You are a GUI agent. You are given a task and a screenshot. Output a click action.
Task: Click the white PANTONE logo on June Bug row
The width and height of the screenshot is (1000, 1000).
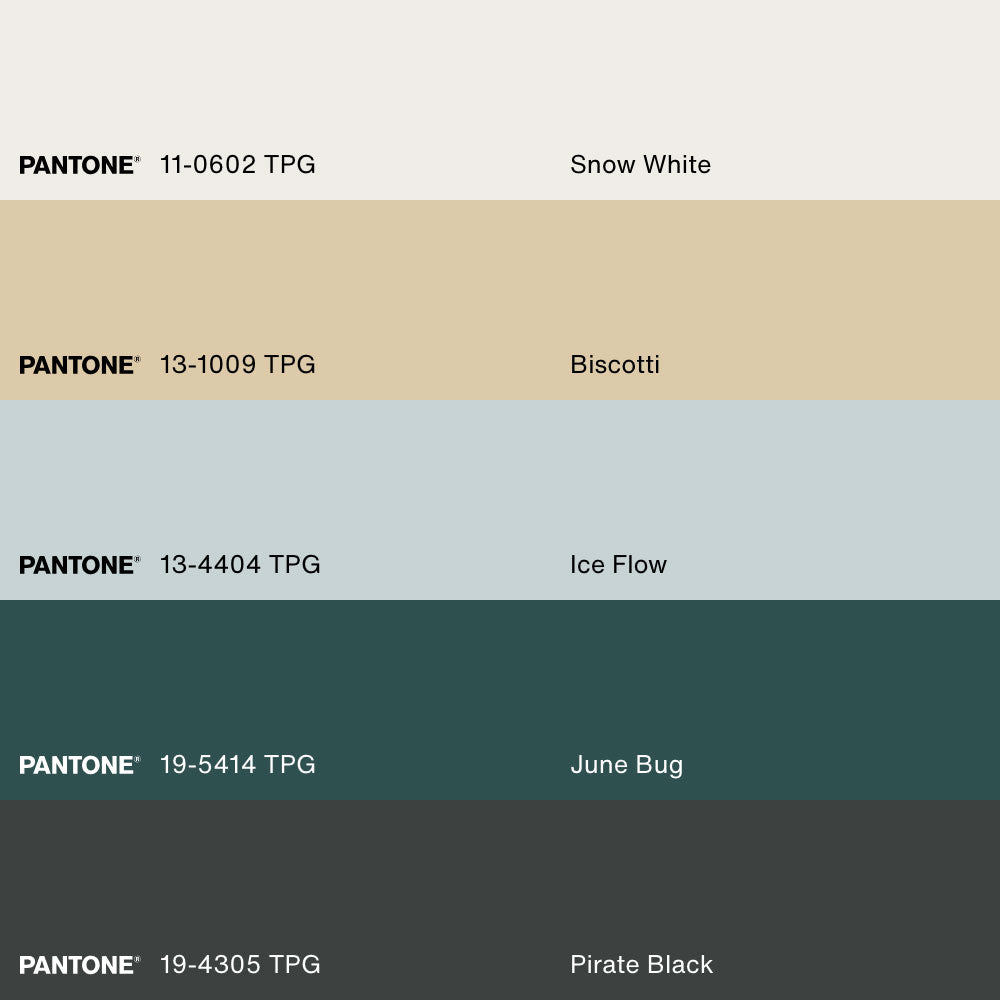pyautogui.click(x=79, y=765)
